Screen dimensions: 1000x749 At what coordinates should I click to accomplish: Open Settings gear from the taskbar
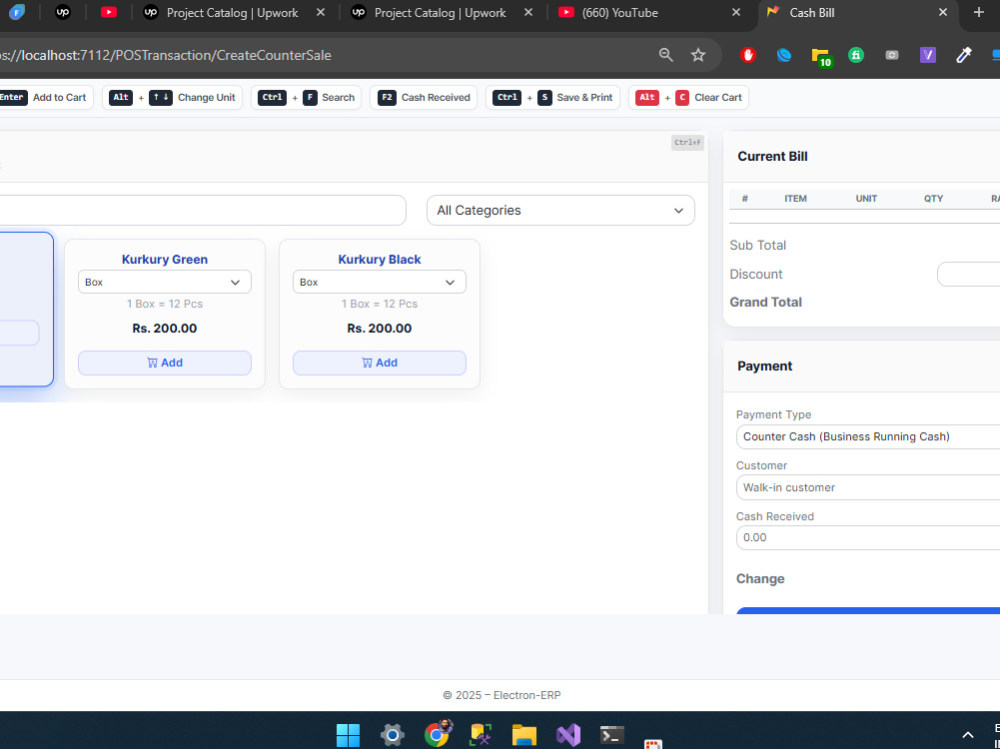click(392, 735)
